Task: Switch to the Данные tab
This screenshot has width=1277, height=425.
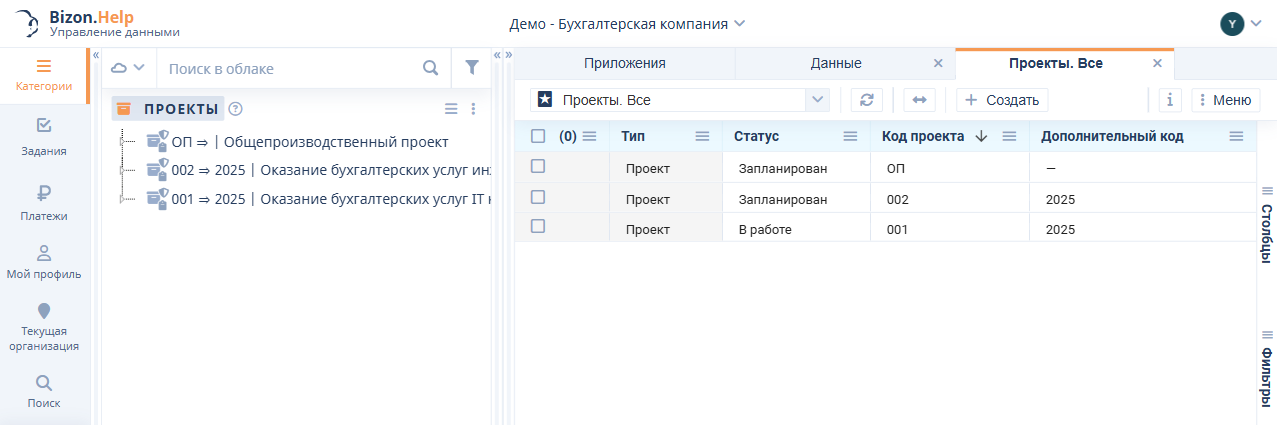Action: 835,63
